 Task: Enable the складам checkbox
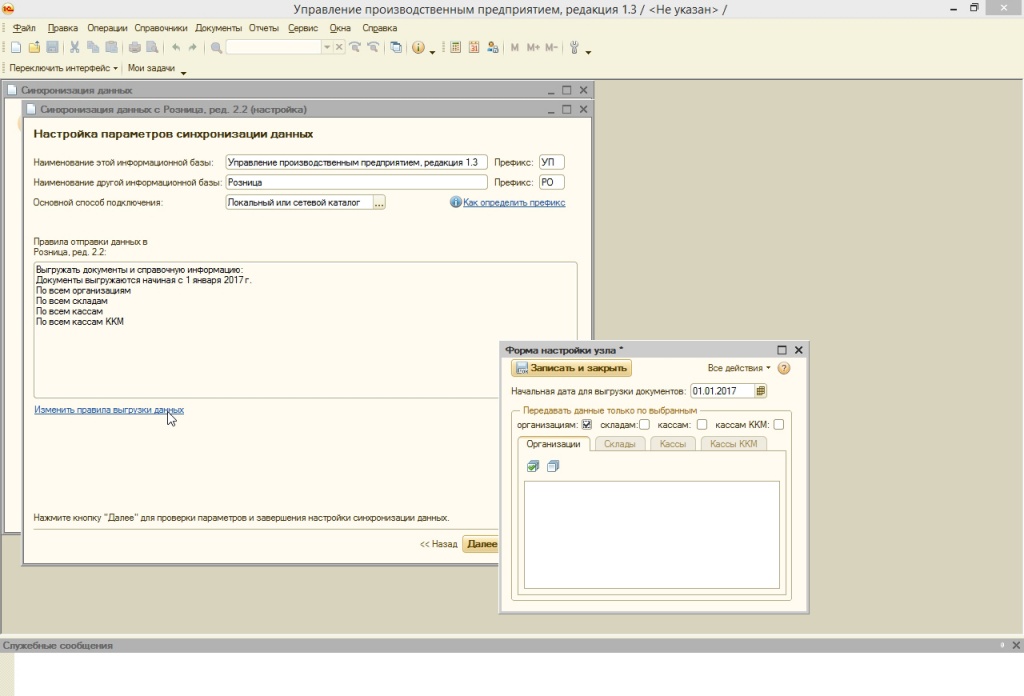[x=644, y=425]
